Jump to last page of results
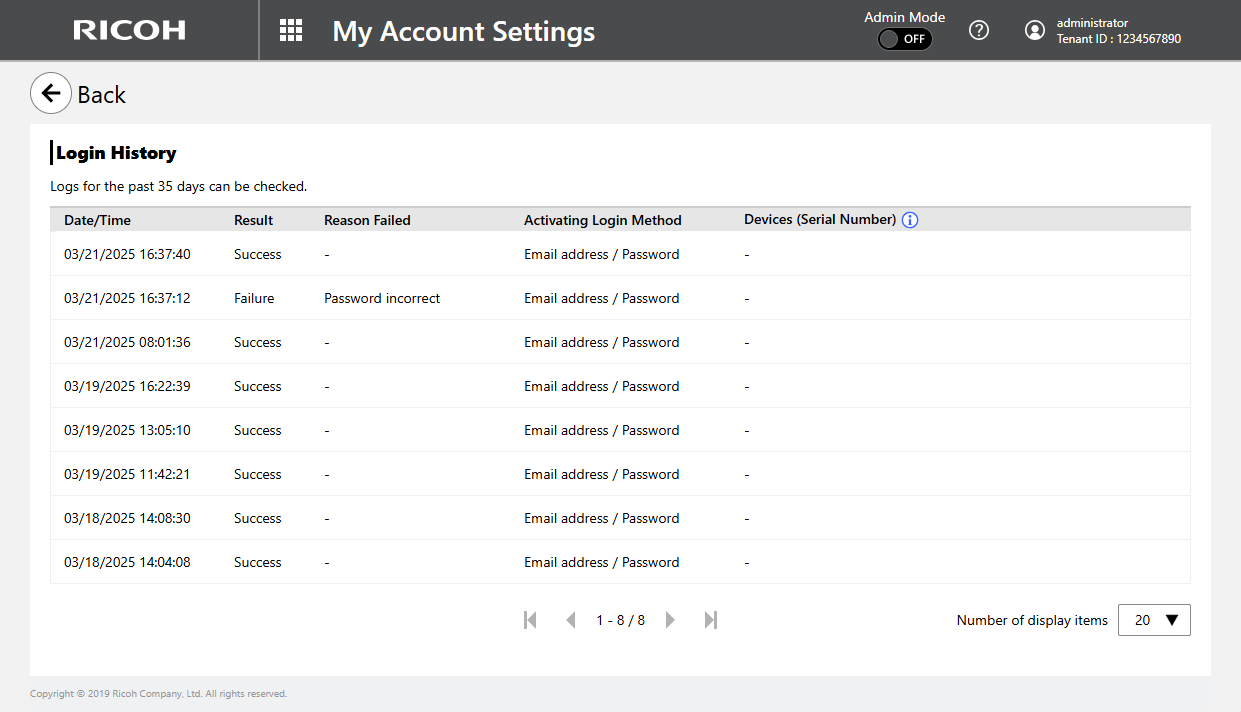The width and height of the screenshot is (1241, 712). pos(711,620)
